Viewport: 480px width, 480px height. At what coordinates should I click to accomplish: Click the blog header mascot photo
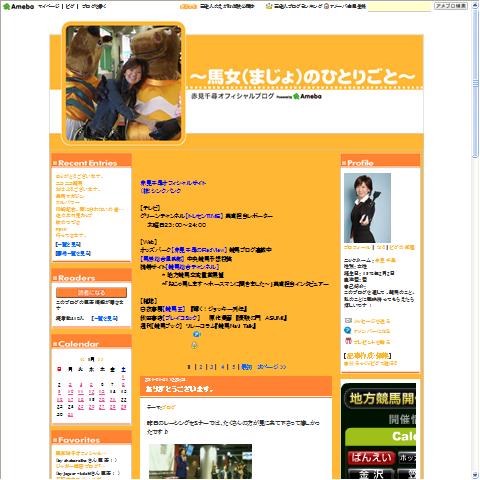click(x=123, y=83)
